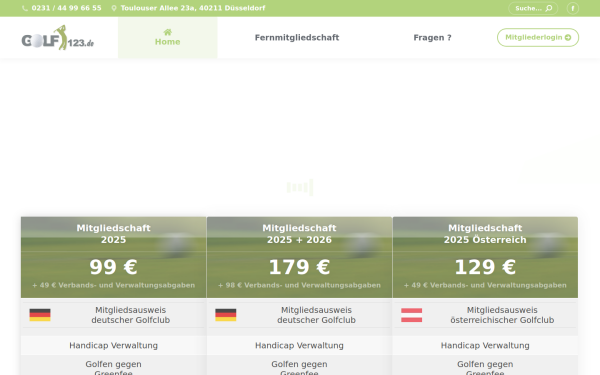Image resolution: width=600 pixels, height=375 pixels.
Task: Open the Fragen ? menu item
Action: pos(432,38)
